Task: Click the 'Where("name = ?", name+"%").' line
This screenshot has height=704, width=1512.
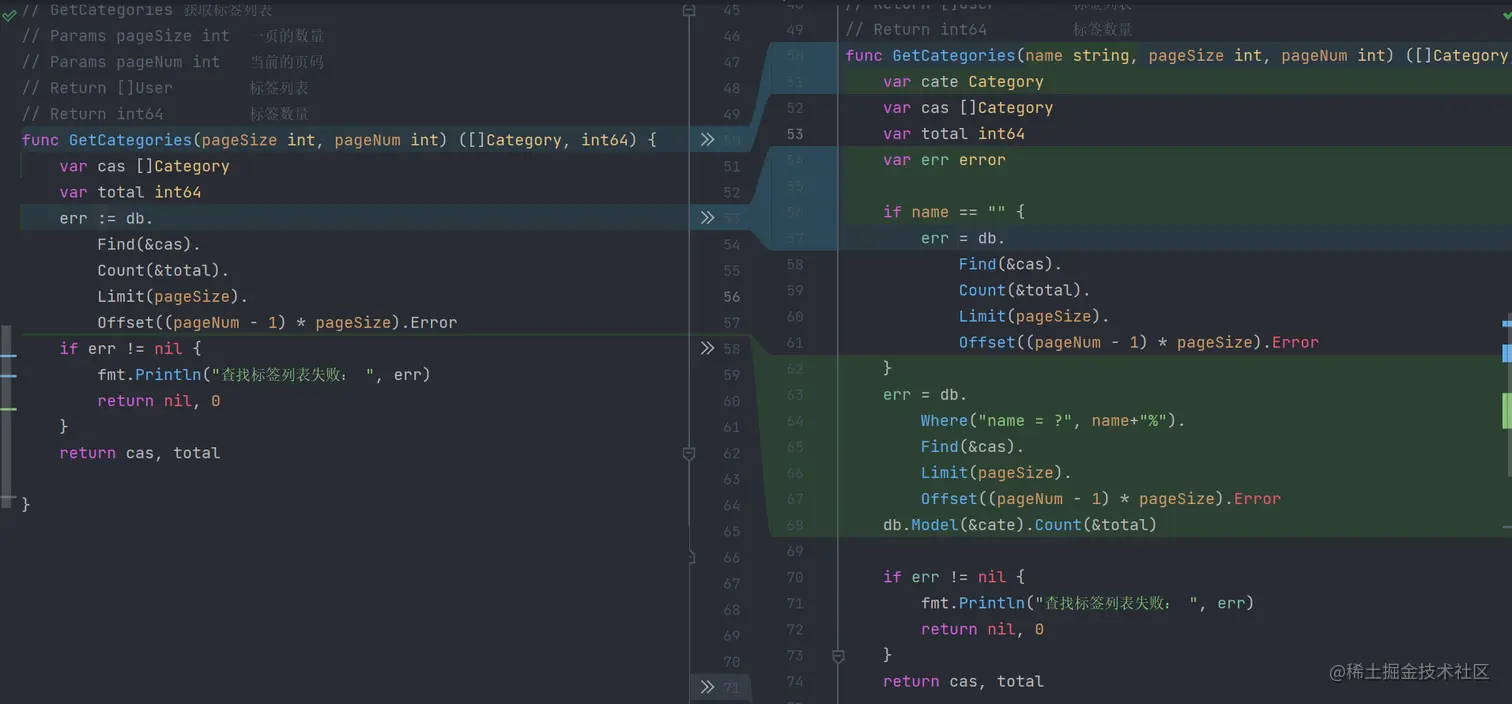Action: coord(1052,421)
